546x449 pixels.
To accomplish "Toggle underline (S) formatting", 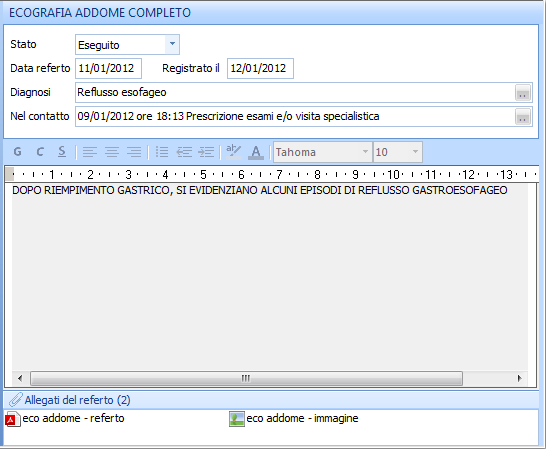I will (x=62, y=152).
